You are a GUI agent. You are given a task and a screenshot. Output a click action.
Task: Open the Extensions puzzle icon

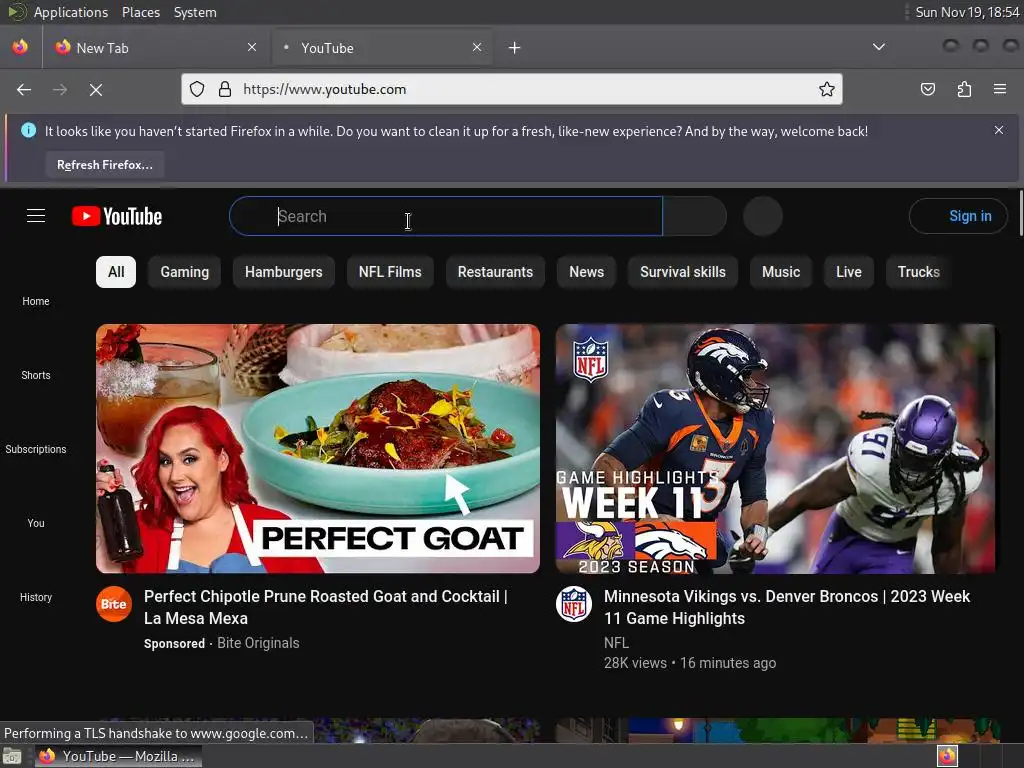pos(964,89)
